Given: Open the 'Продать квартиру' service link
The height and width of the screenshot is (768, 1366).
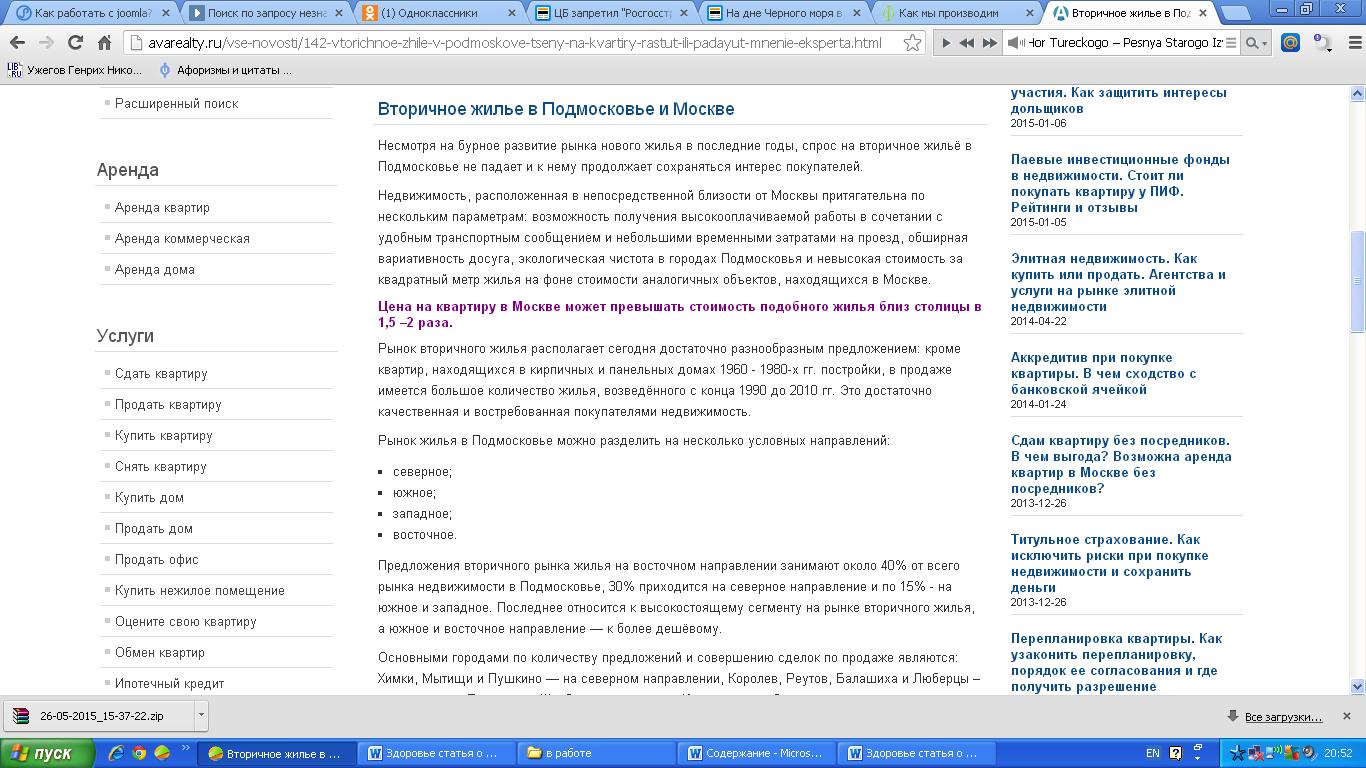Looking at the screenshot, I should pos(168,404).
